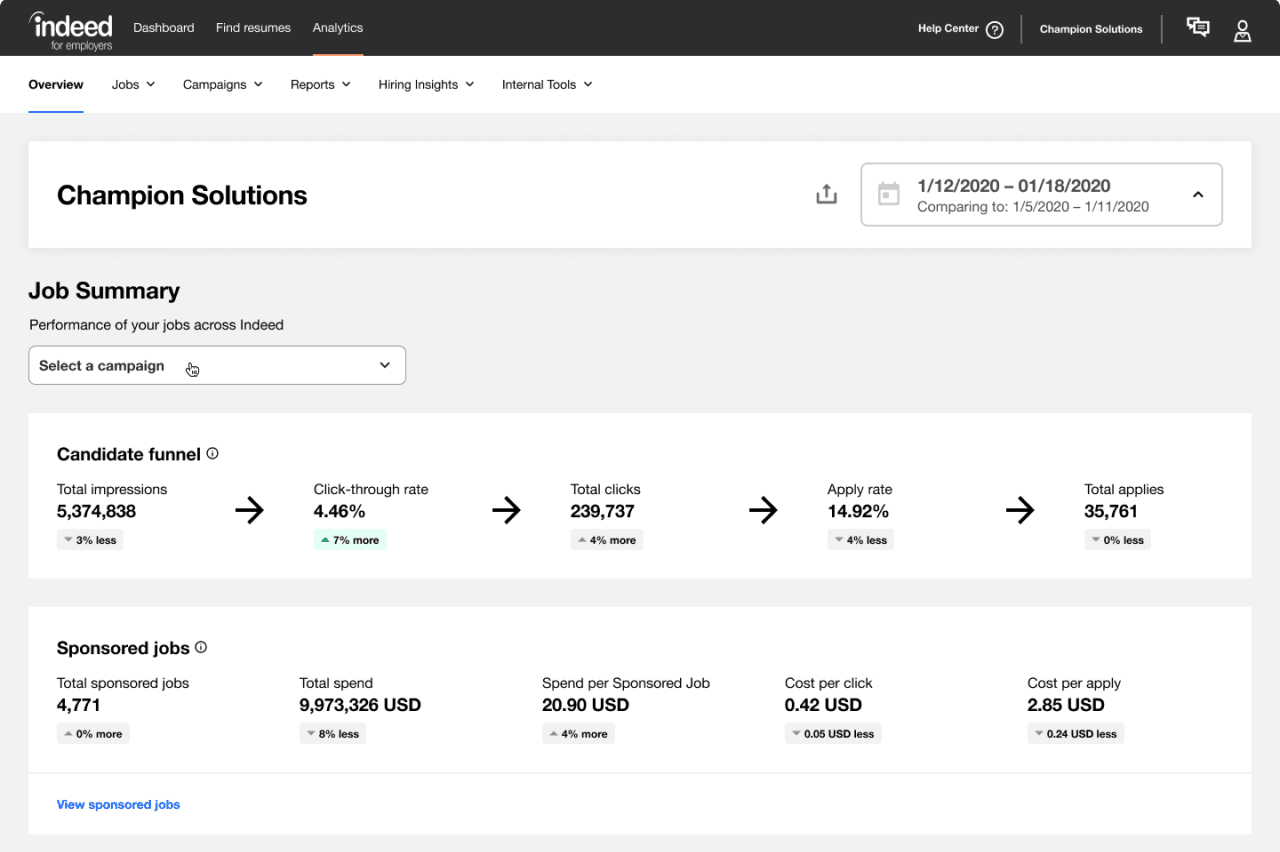Expand the date range picker chevron
Screen dimensions: 1280x852
1198,195
